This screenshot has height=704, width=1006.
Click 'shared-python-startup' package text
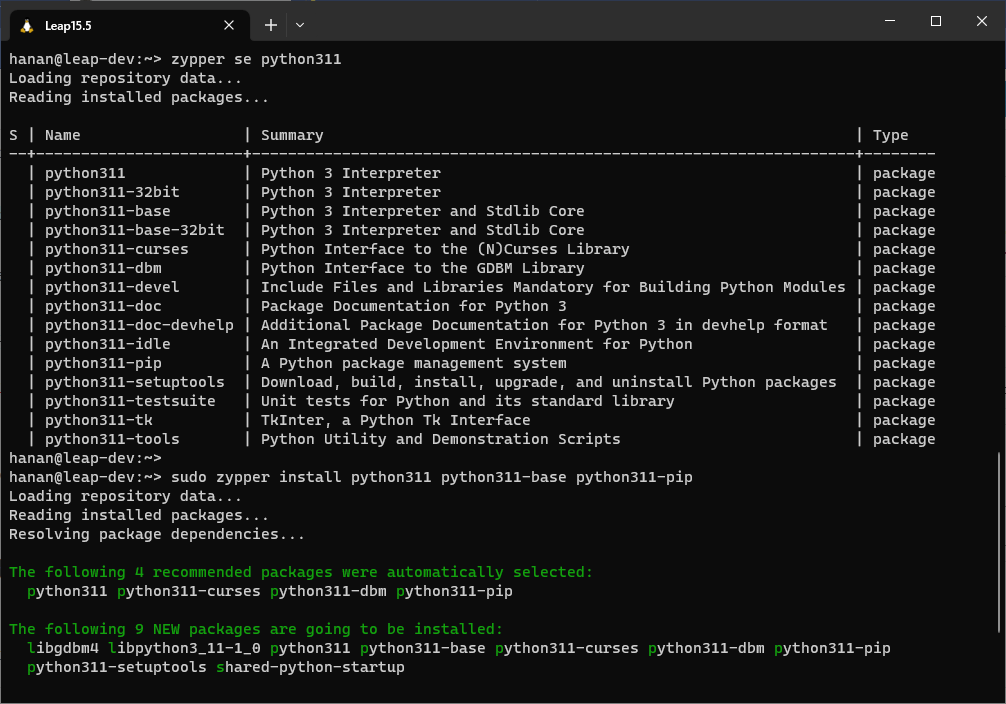(310, 667)
